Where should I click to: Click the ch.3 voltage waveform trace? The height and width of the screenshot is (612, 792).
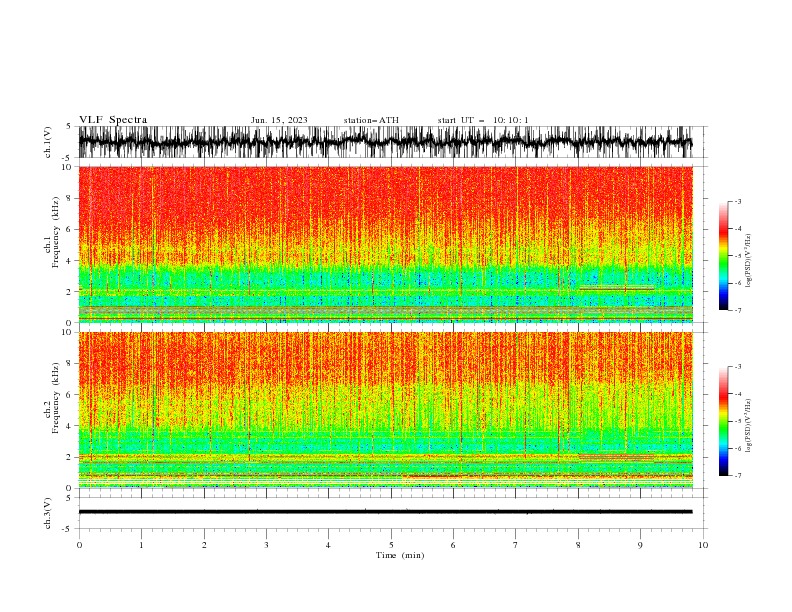385,512
